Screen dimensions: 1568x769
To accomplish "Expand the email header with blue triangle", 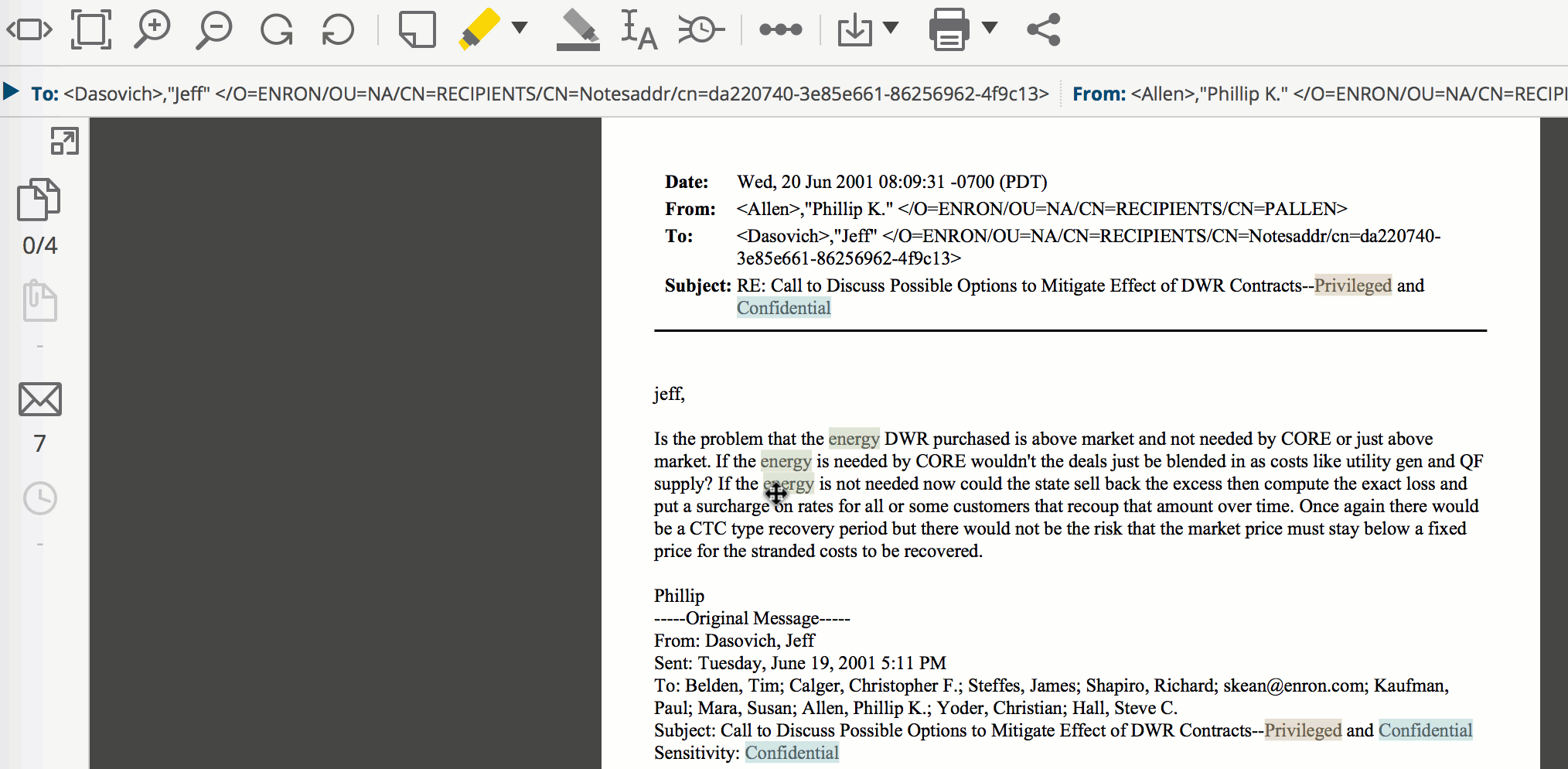I will tap(11, 92).
